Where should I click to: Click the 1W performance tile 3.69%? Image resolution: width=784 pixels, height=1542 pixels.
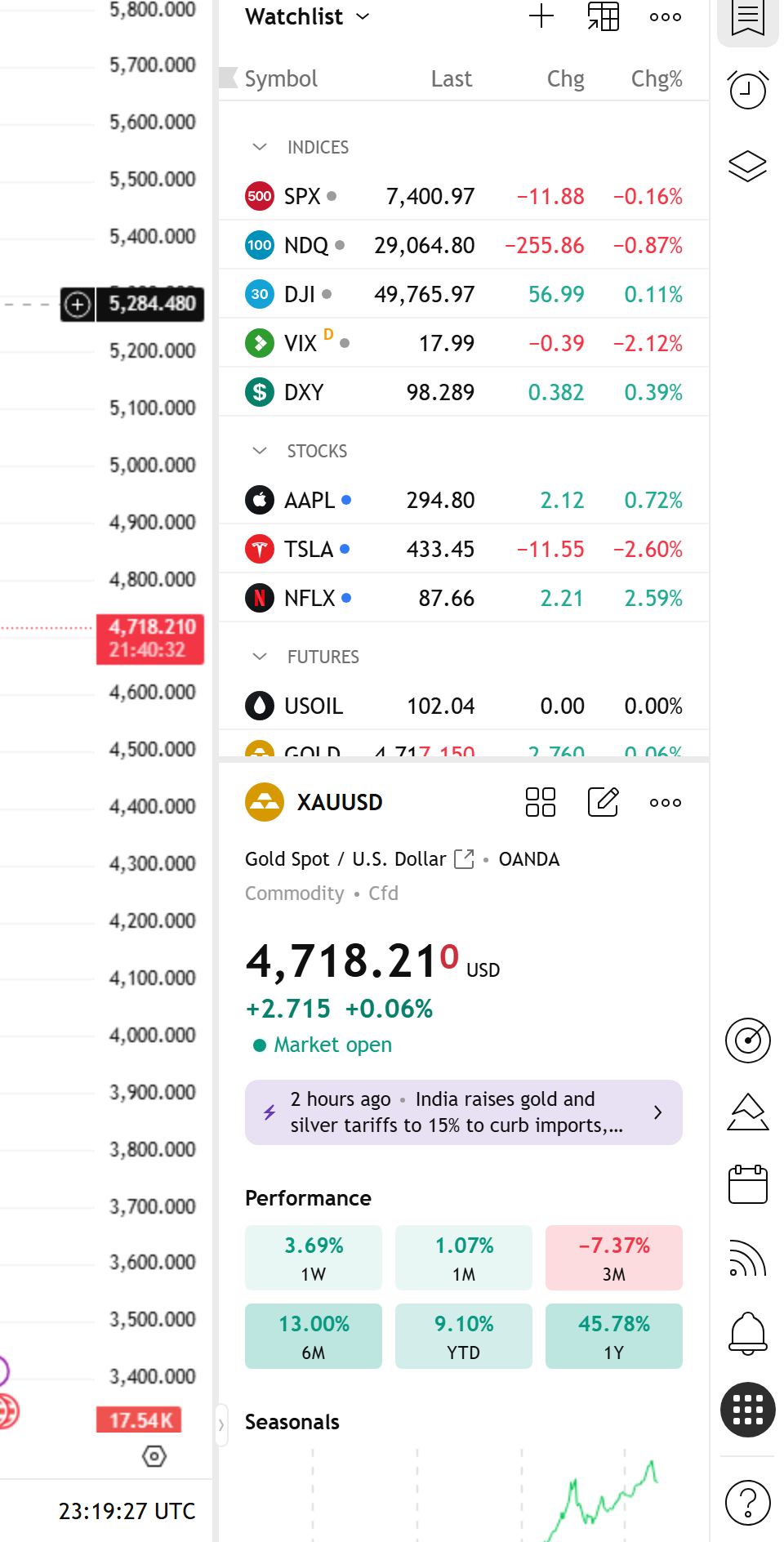[x=314, y=1258]
